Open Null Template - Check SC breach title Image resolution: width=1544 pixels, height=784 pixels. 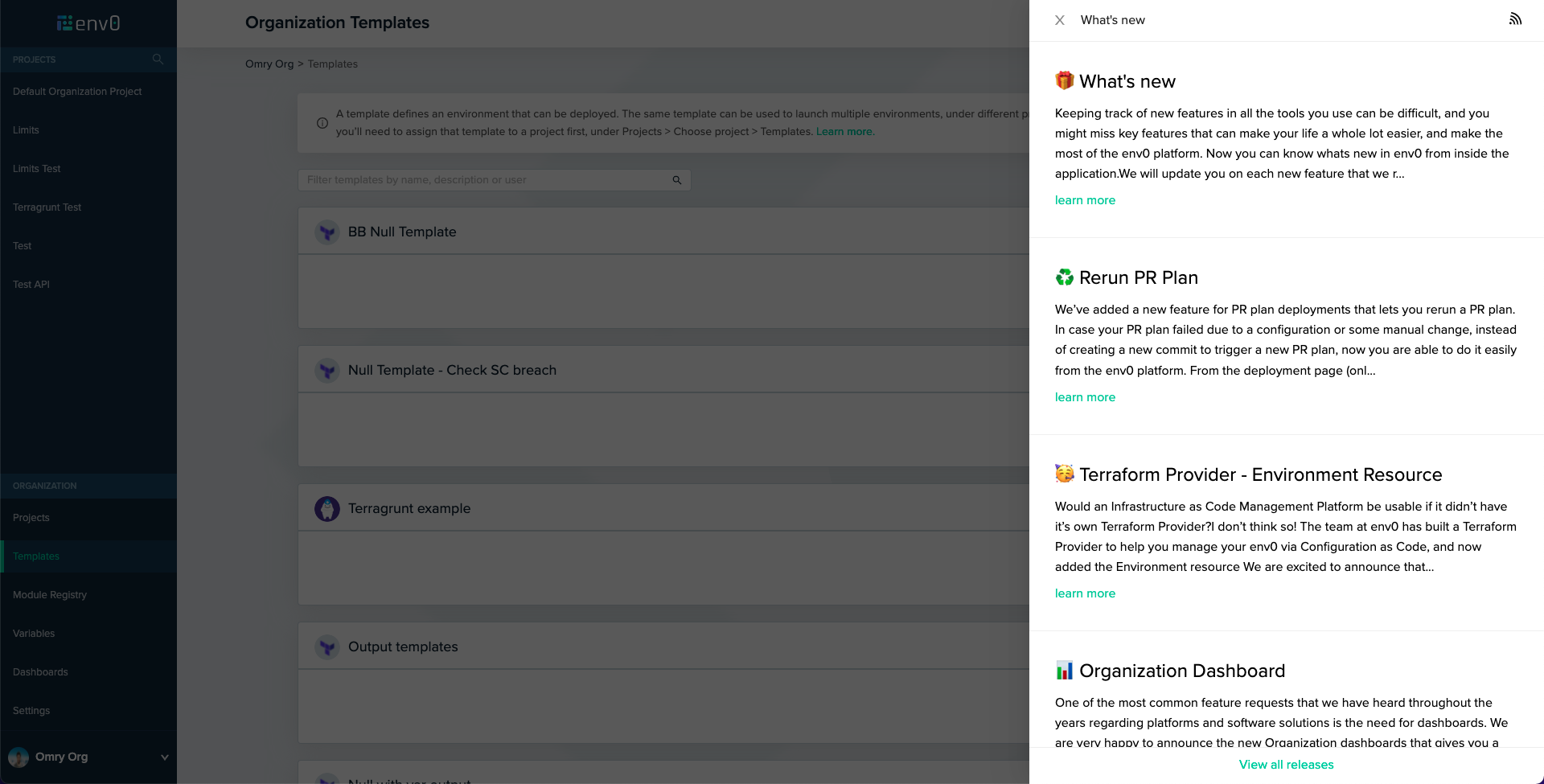tap(452, 370)
